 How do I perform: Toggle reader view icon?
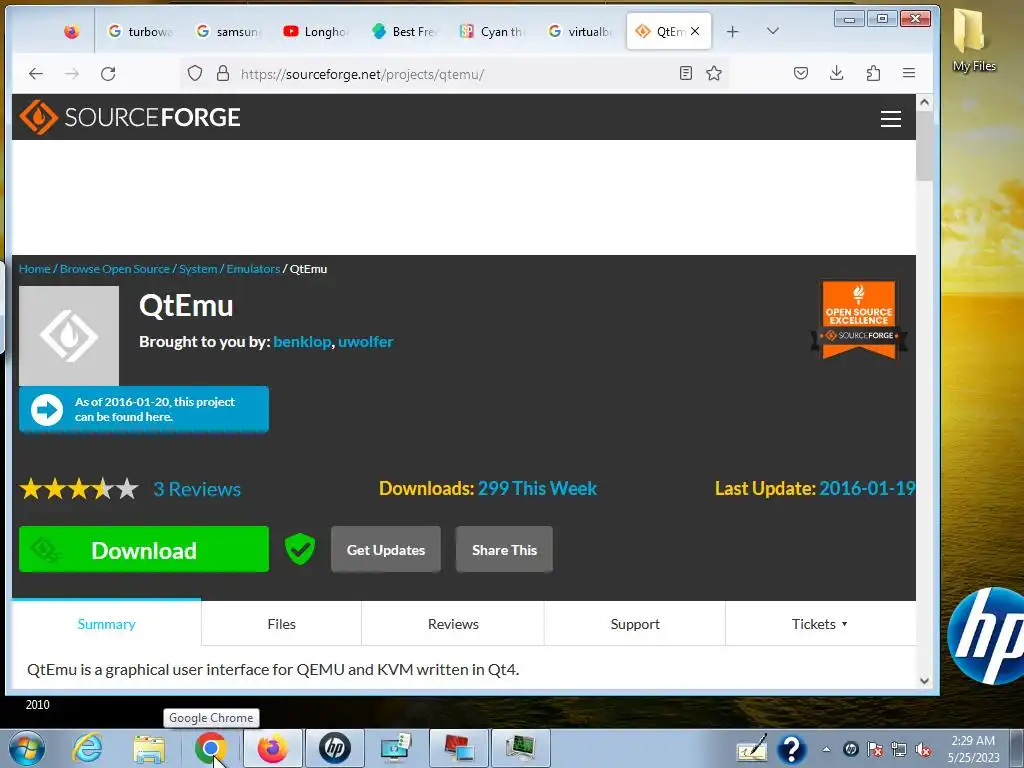[686, 73]
